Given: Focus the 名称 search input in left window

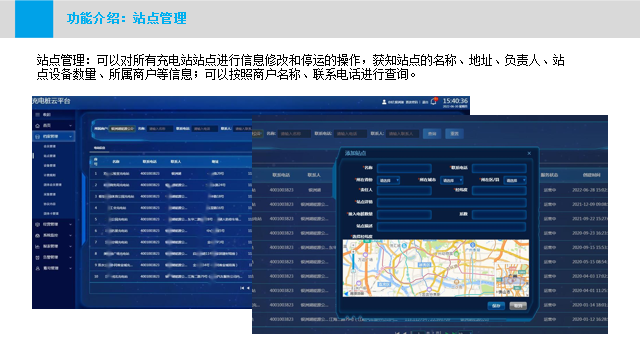Looking at the screenshot, I should tap(160, 129).
